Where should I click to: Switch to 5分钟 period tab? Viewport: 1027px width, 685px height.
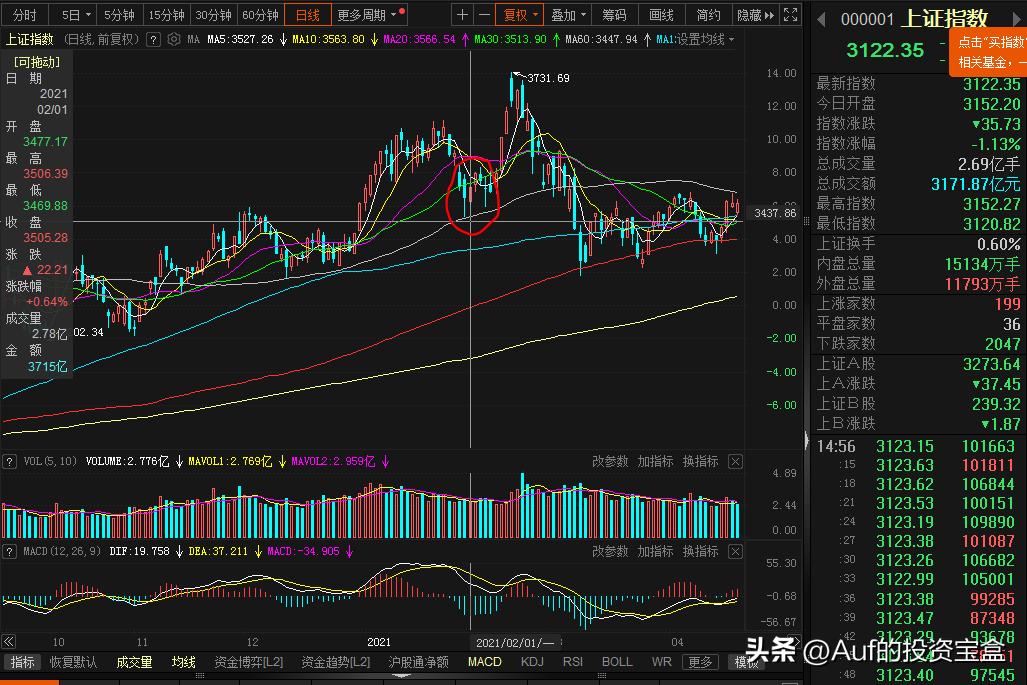tap(119, 14)
